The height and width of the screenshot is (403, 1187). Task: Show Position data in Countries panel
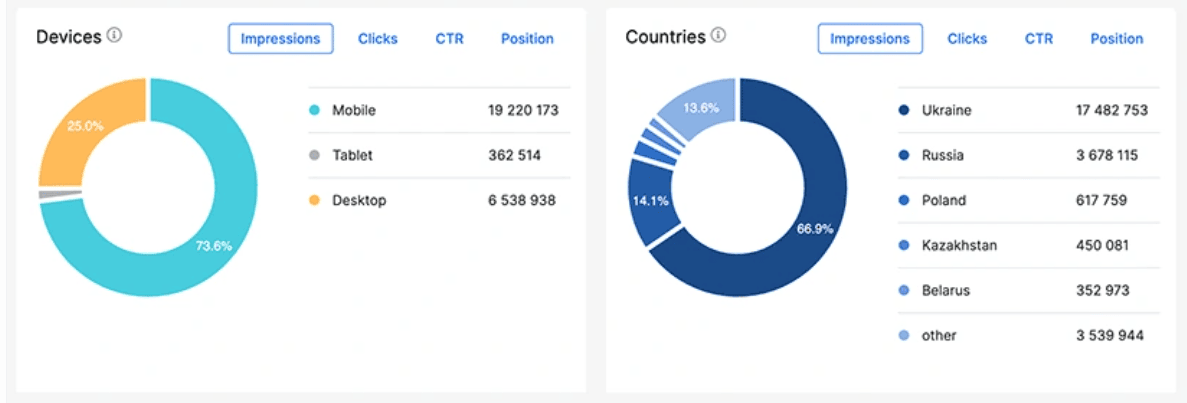pyautogui.click(x=1116, y=39)
